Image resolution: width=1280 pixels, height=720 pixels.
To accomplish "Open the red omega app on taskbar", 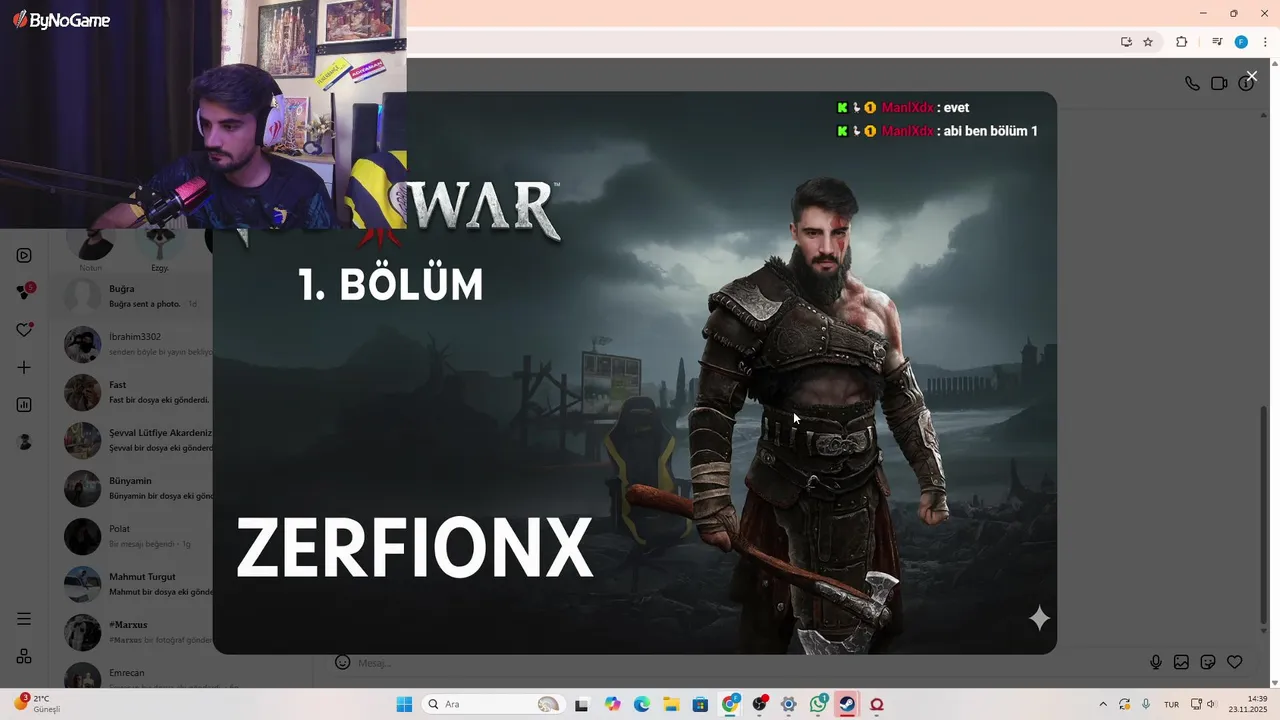I will [x=877, y=704].
